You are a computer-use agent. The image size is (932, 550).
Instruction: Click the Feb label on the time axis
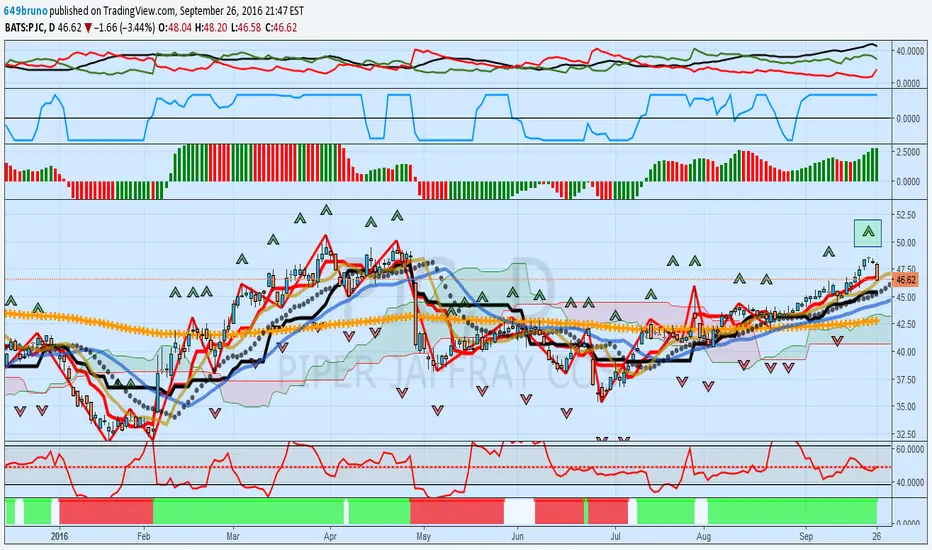tap(144, 536)
